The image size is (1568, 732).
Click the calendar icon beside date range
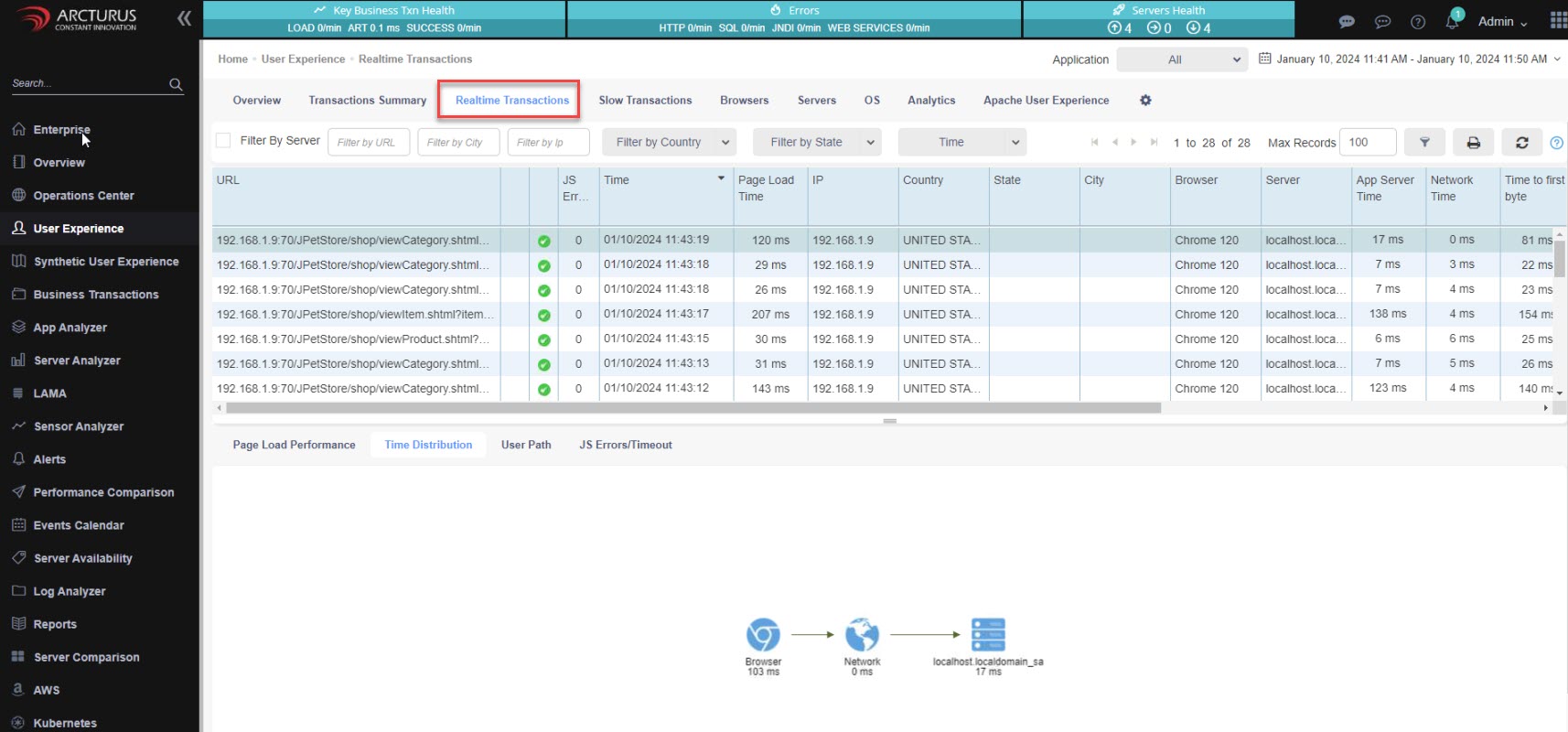1265,59
